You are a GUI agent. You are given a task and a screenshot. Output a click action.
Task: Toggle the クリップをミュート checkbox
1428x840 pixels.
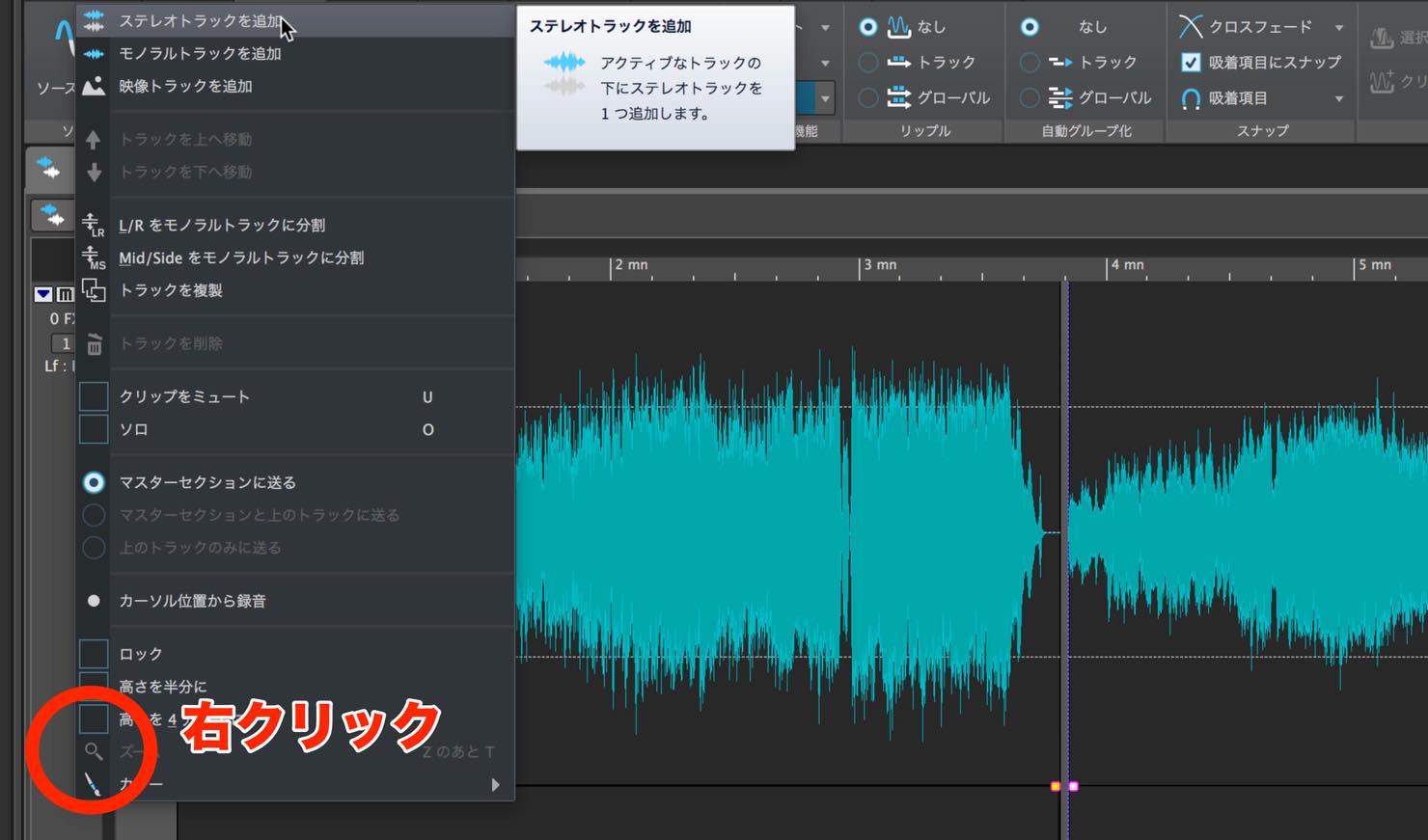tap(94, 396)
